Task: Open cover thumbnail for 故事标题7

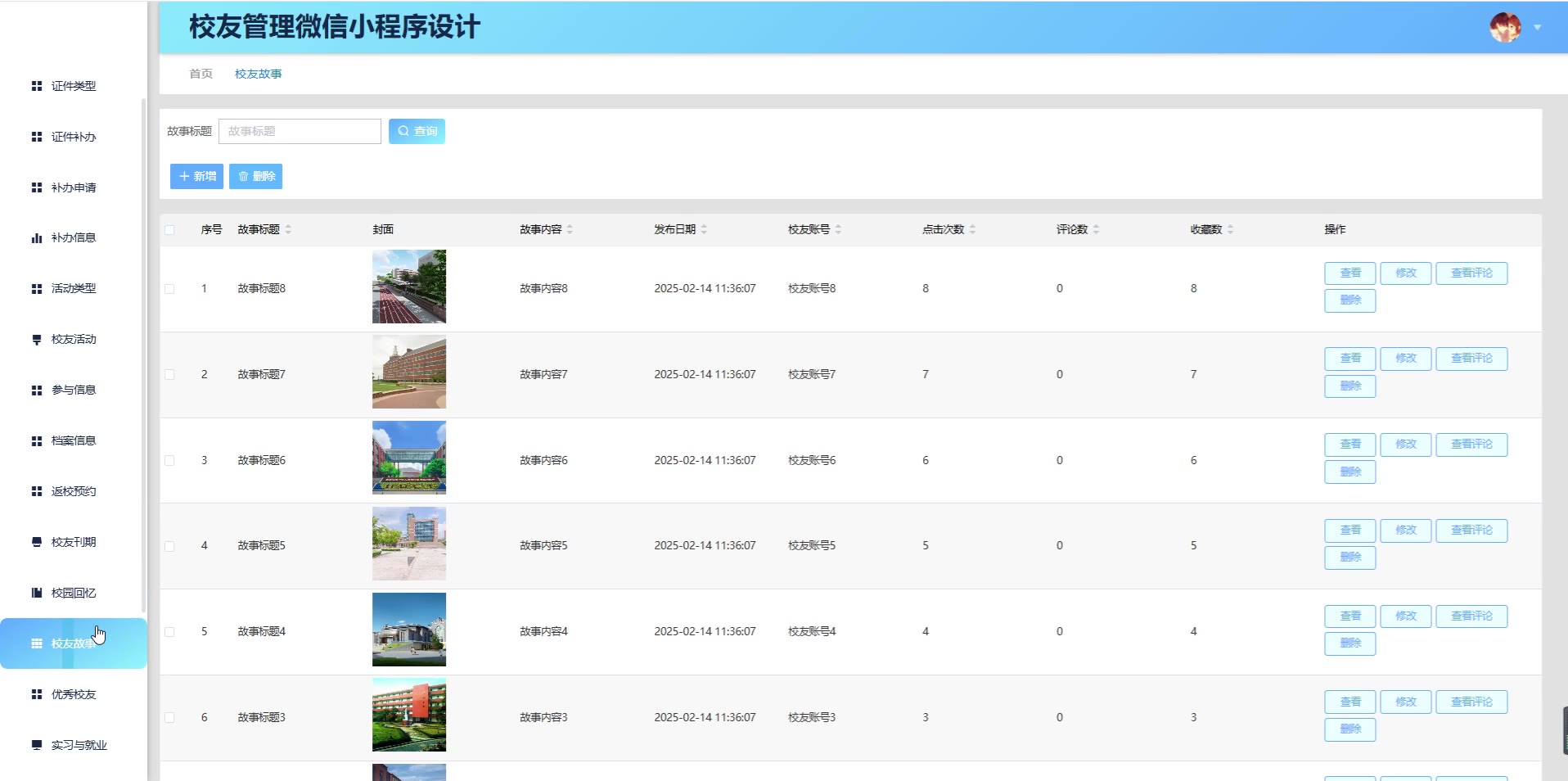Action: 409,372
